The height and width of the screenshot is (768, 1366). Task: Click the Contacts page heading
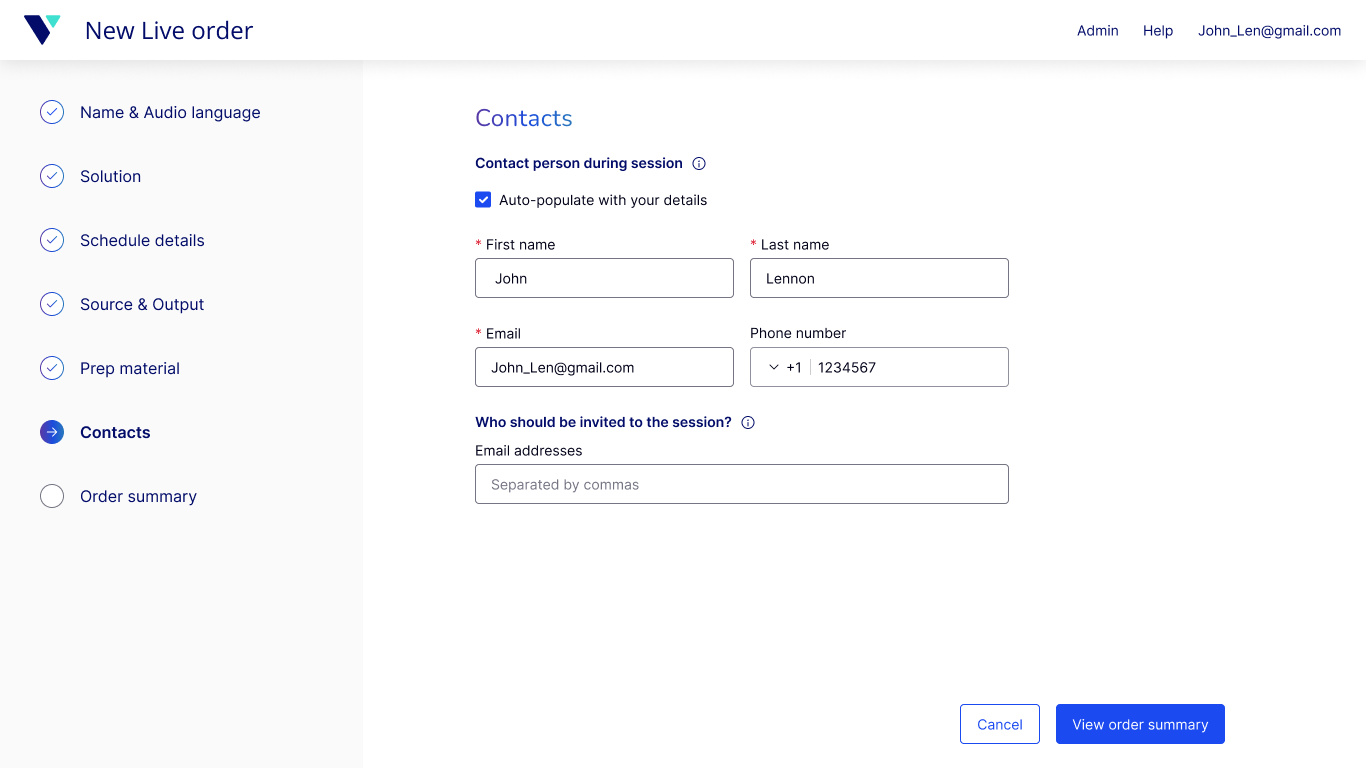(524, 118)
